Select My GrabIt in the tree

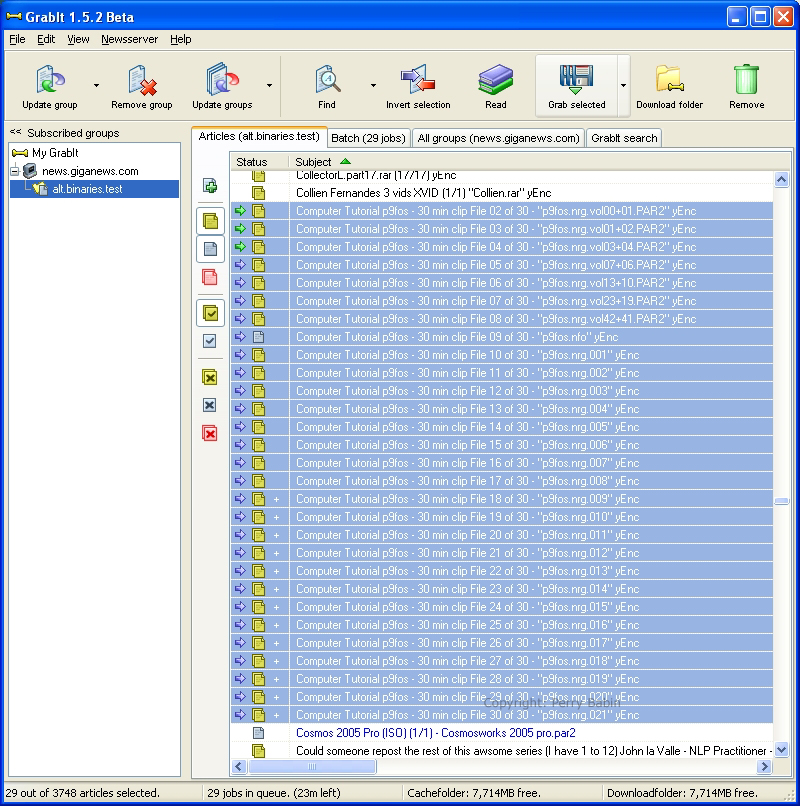pyautogui.click(x=55, y=153)
